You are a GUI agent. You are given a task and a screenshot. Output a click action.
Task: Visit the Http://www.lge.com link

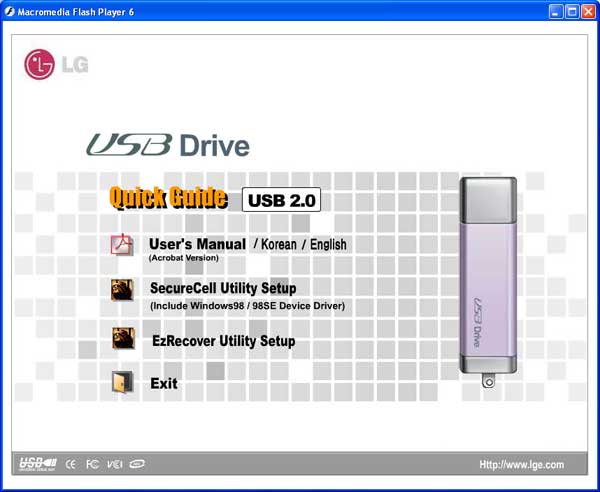click(522, 465)
